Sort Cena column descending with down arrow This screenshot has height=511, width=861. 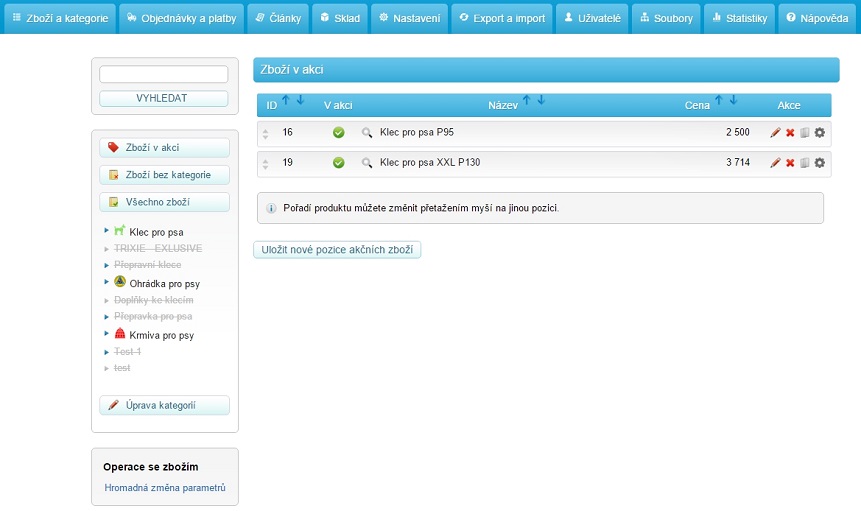tap(733, 100)
